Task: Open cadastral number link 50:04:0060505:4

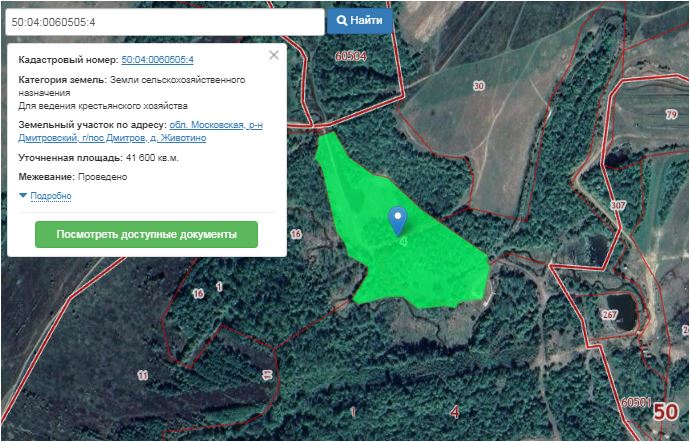Action: (x=157, y=60)
